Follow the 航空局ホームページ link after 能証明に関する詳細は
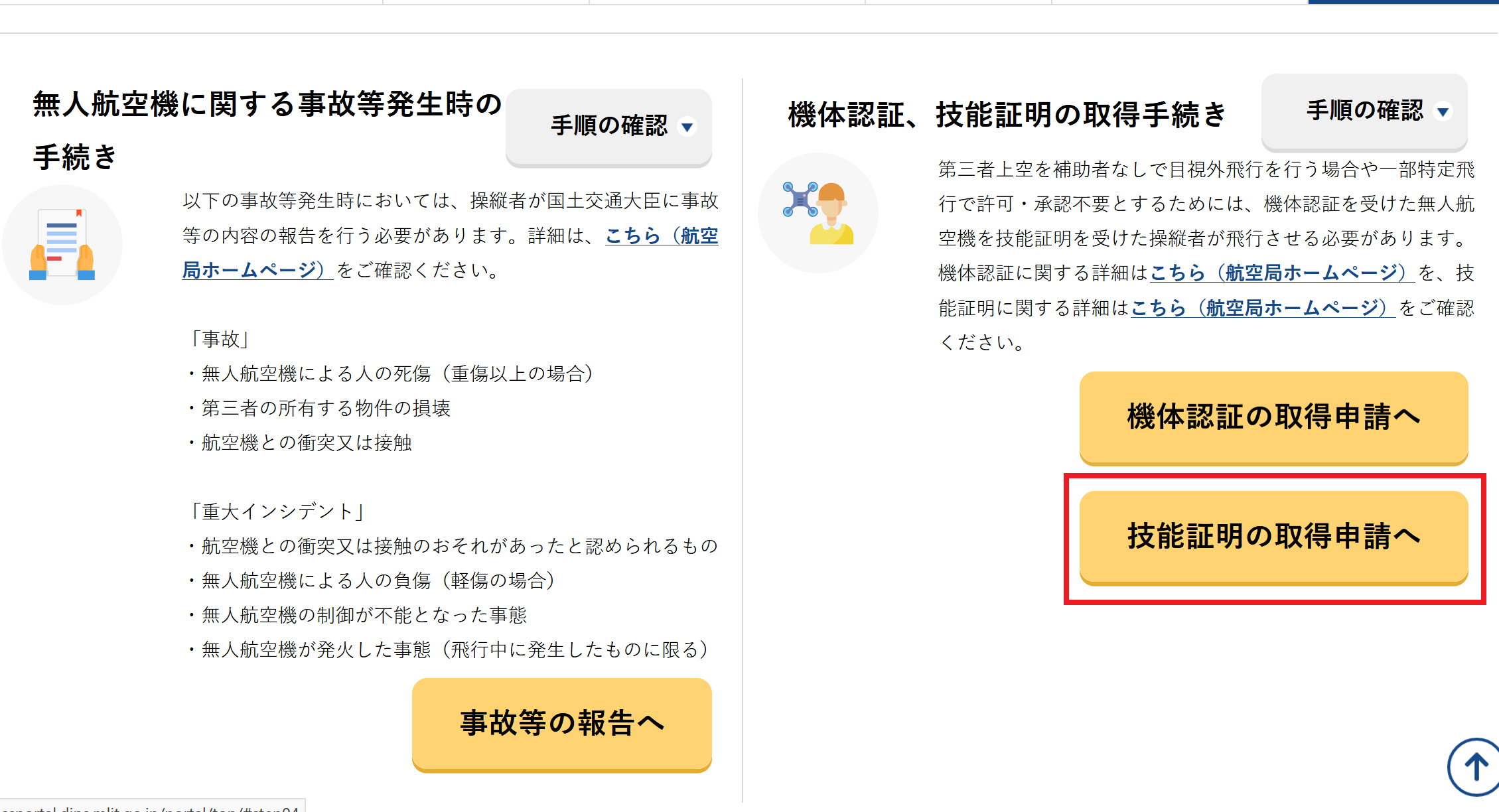This screenshot has width=1499, height=812. pos(1259,308)
